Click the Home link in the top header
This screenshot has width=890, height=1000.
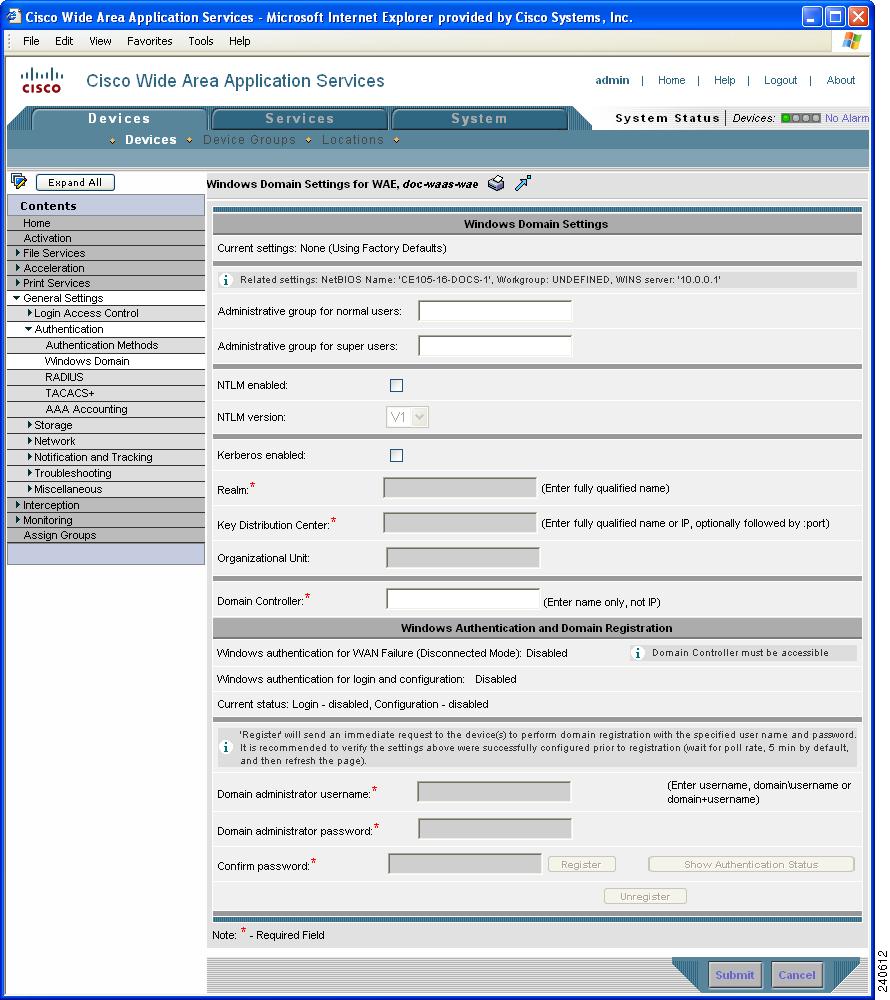(671, 80)
